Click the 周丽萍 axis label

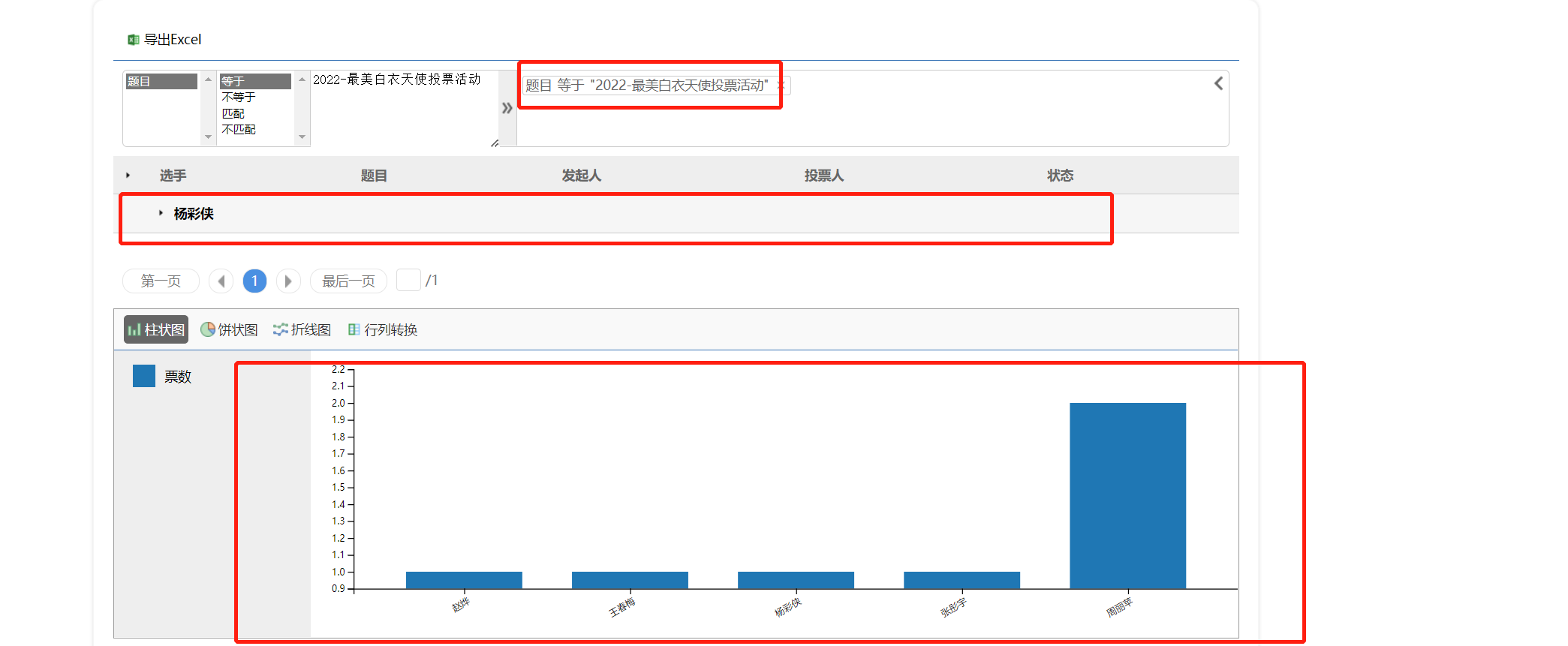(1119, 608)
